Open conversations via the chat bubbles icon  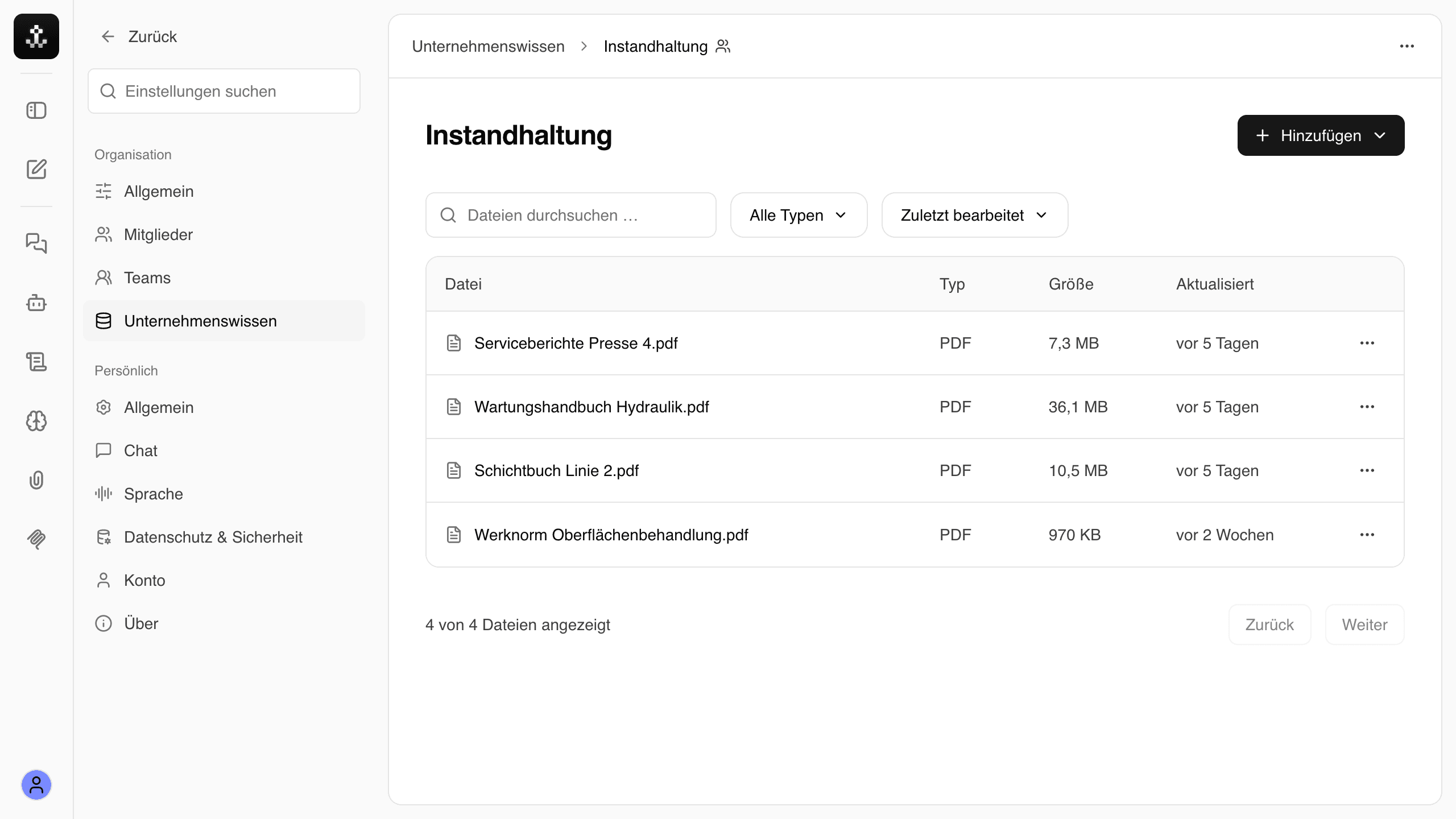(36, 243)
